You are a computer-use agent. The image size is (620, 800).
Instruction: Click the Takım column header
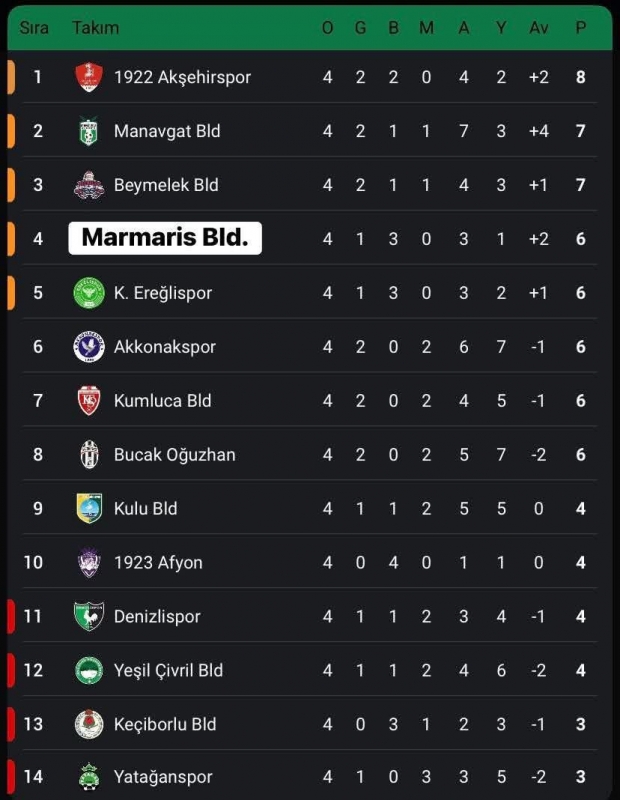point(95,28)
